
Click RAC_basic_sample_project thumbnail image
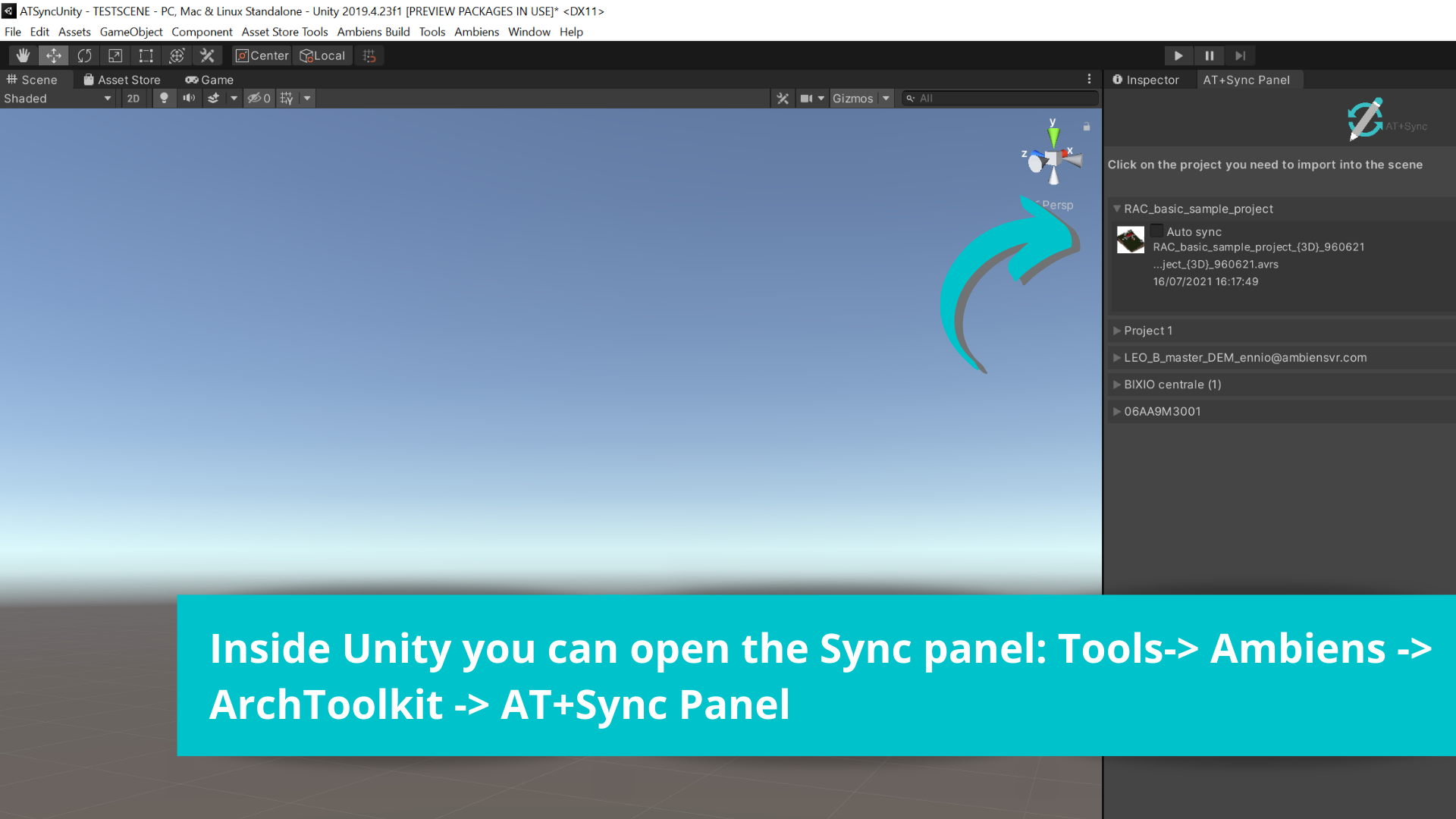(1130, 240)
